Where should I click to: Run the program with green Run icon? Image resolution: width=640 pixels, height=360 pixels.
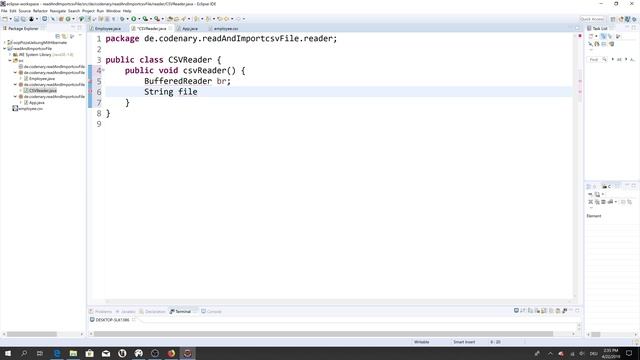point(133,19)
